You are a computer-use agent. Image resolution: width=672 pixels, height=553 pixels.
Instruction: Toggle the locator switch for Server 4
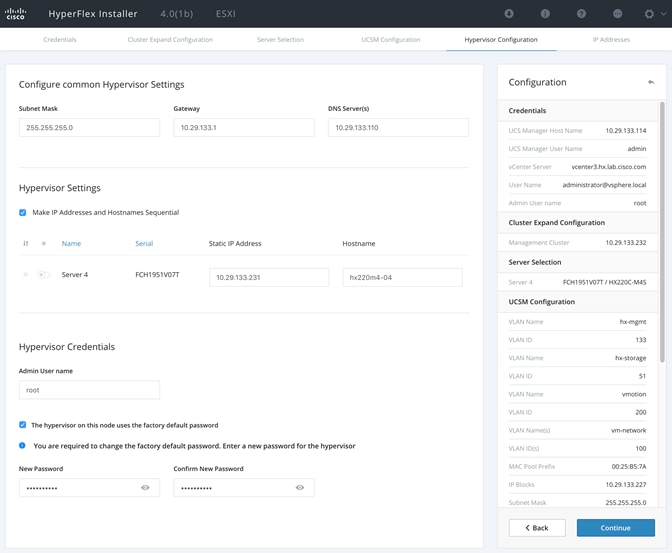pyautogui.click(x=43, y=275)
